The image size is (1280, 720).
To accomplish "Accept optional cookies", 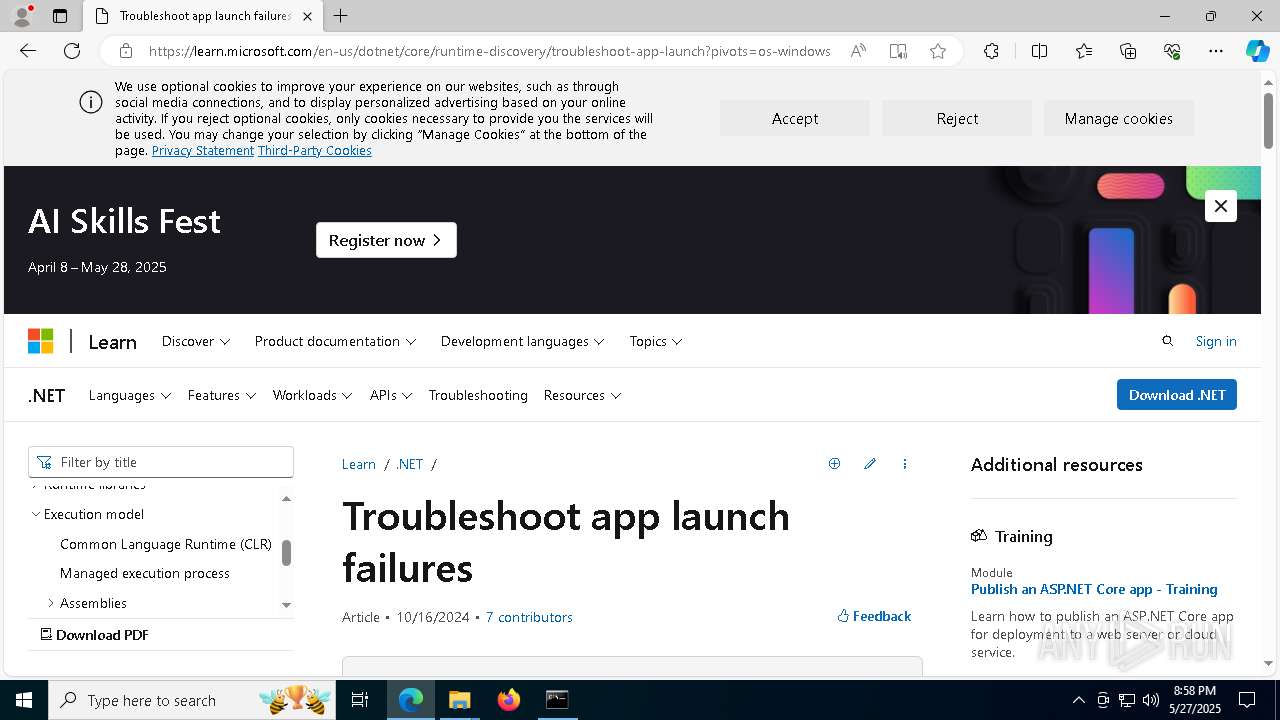I will coord(795,118).
